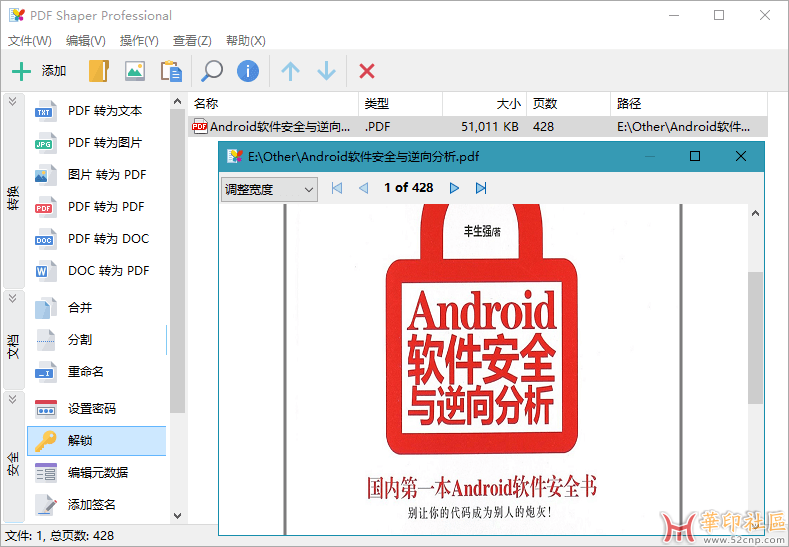Click the sidebar scroll up arrow
This screenshot has height=547, width=789.
pos(177,101)
